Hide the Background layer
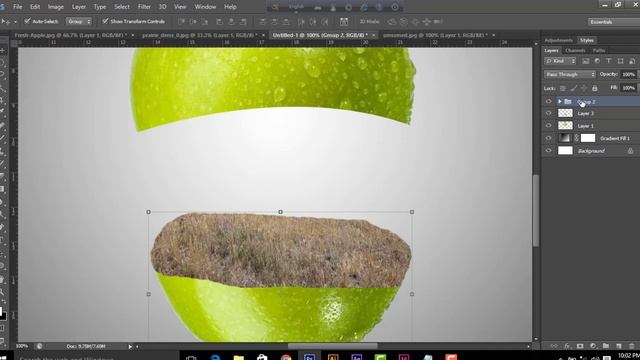Viewport: 640px width, 360px height. [x=549, y=151]
